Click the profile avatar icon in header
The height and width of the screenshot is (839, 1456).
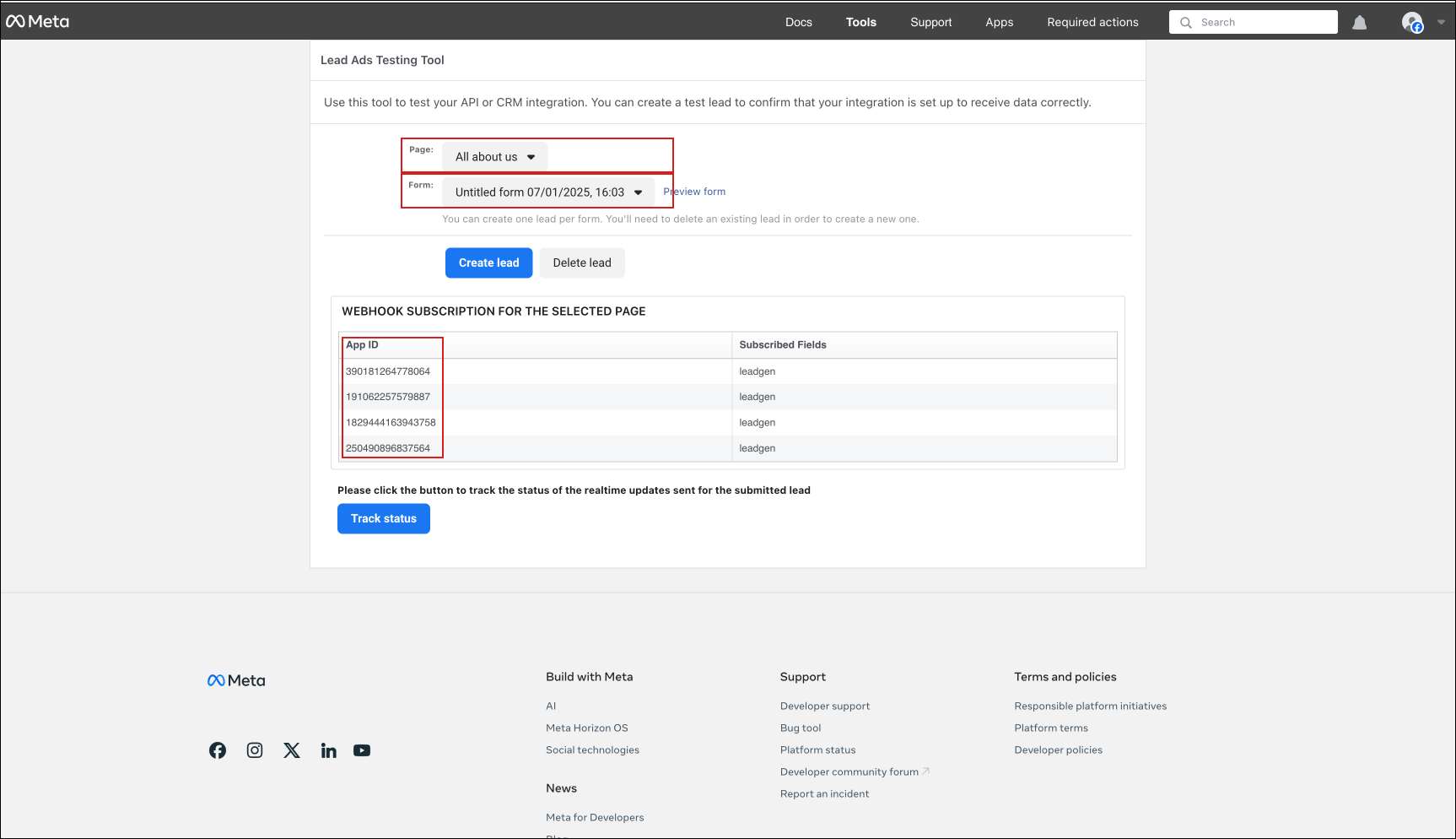[x=1412, y=23]
